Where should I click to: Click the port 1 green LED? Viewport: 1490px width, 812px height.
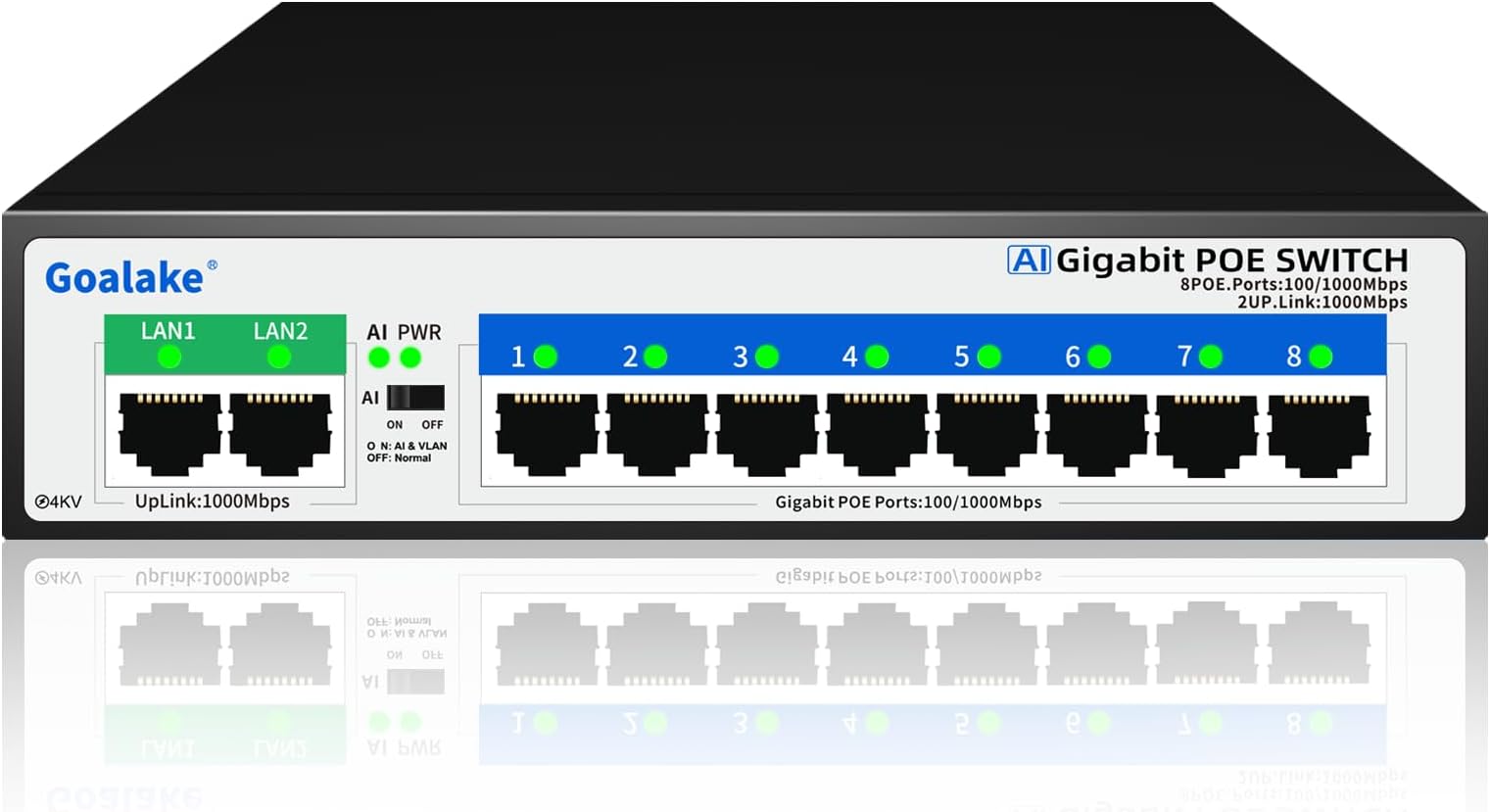click(x=546, y=355)
